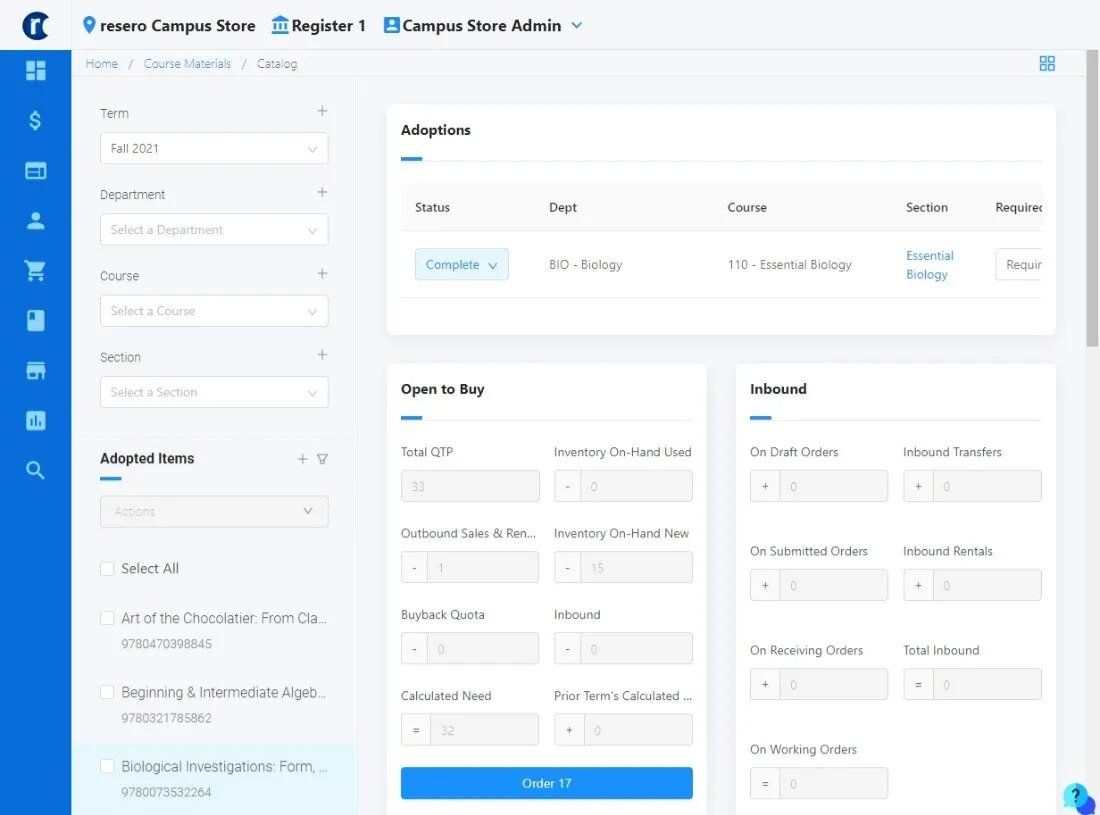
Task: Open the Dashboard from the sidebar
Action: click(x=35, y=70)
